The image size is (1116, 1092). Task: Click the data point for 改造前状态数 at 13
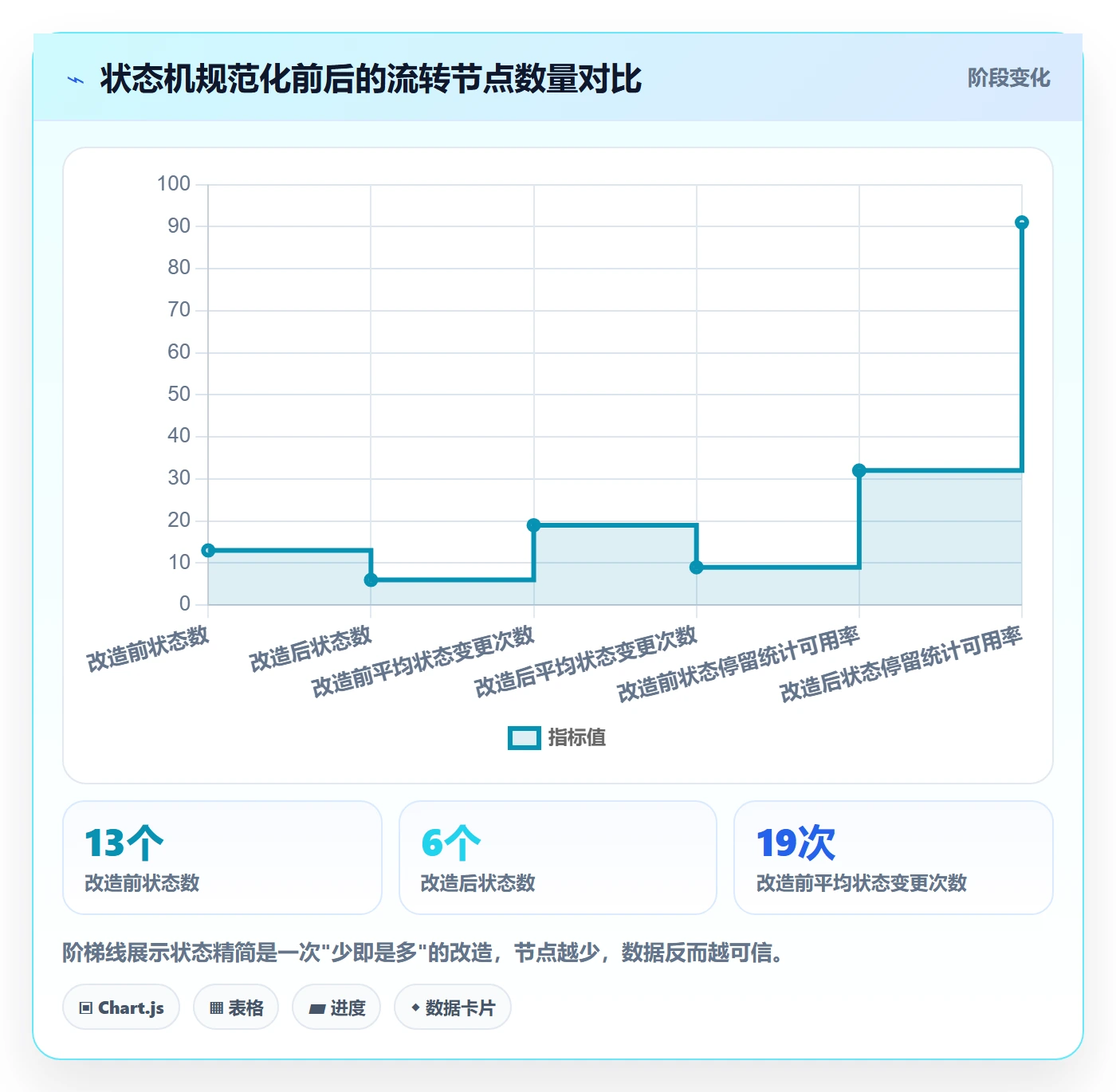(x=208, y=550)
